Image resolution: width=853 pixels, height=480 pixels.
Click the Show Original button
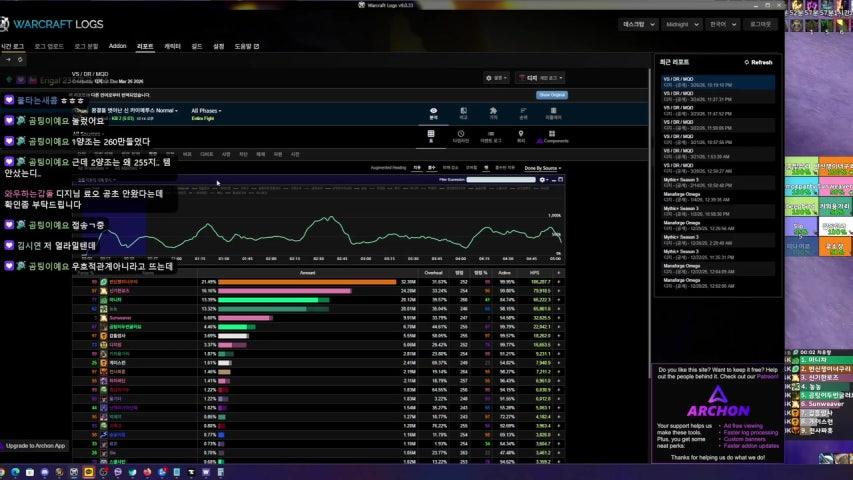(551, 95)
